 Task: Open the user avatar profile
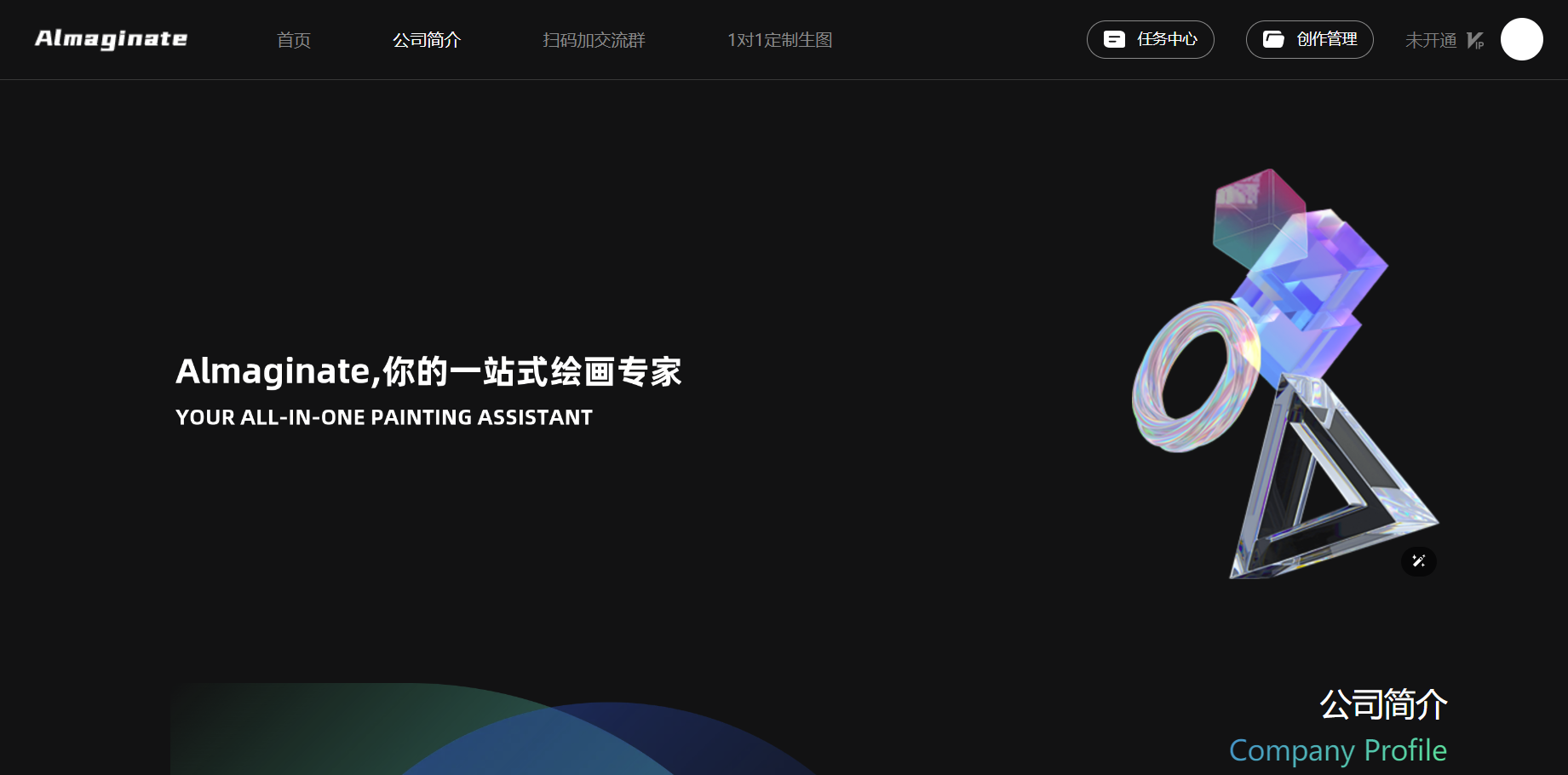pyautogui.click(x=1522, y=39)
